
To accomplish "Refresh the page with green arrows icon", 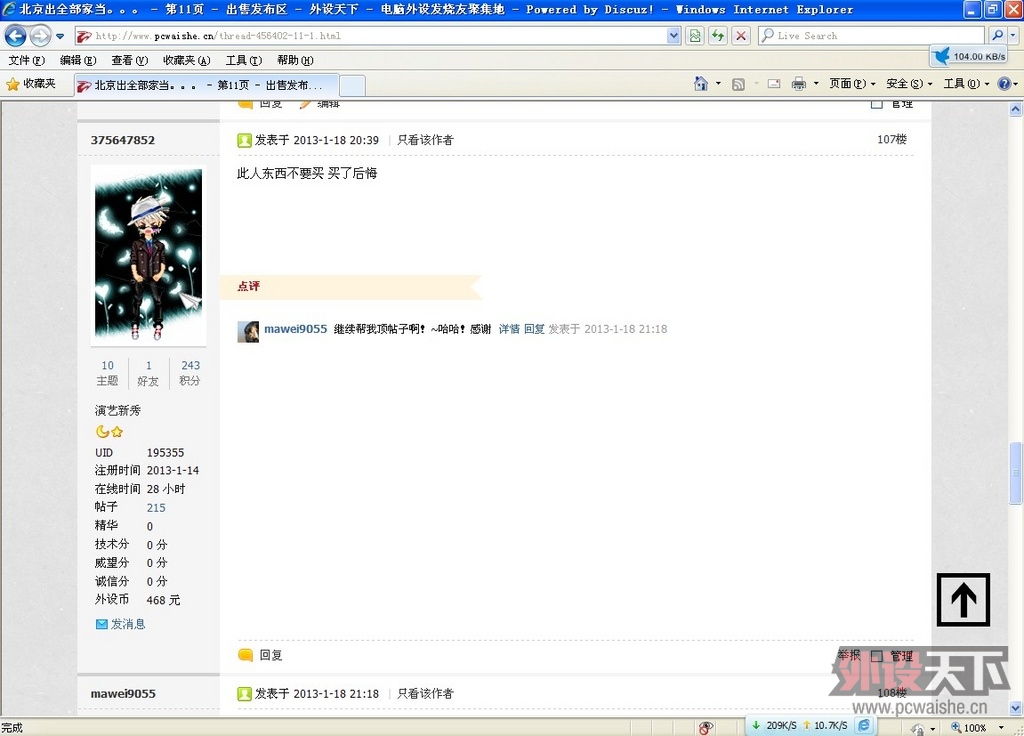I will [718, 36].
